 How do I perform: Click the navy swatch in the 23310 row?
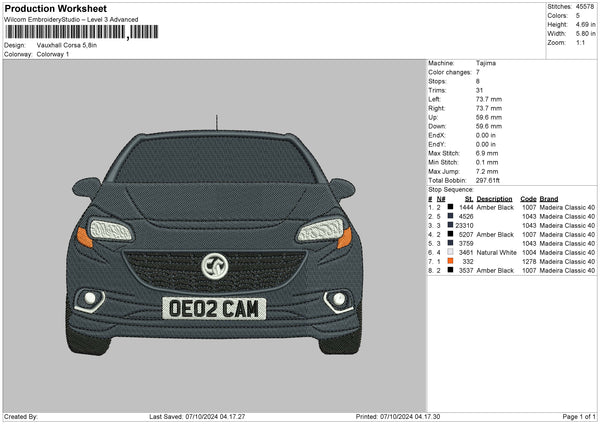(450, 225)
